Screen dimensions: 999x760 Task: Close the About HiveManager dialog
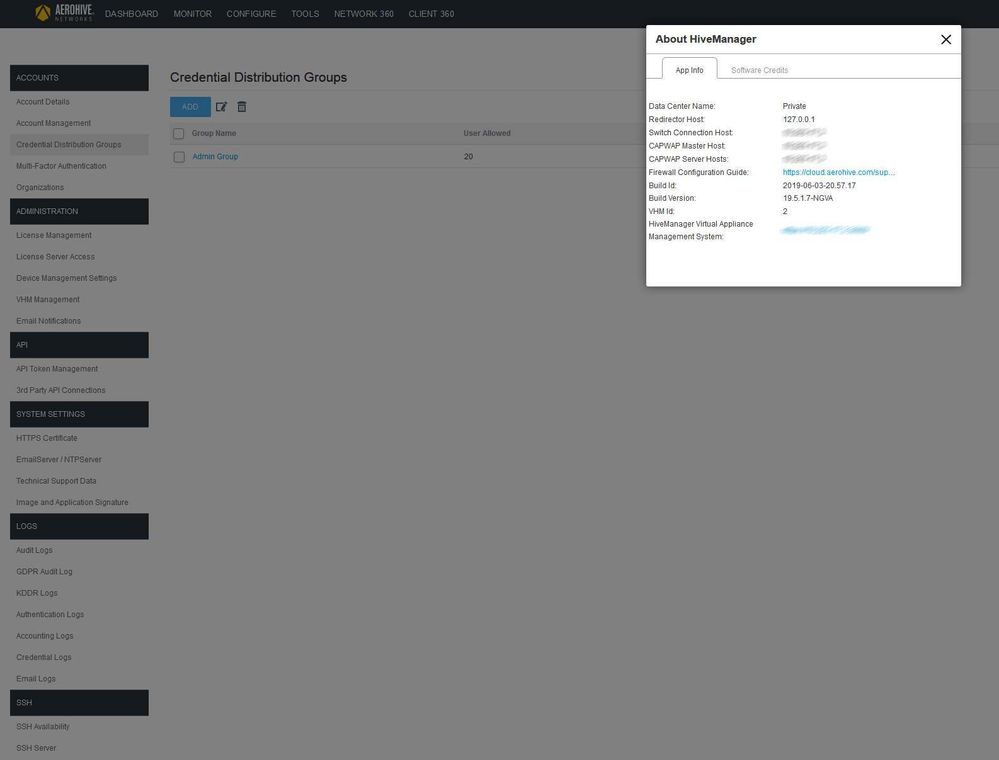[945, 39]
